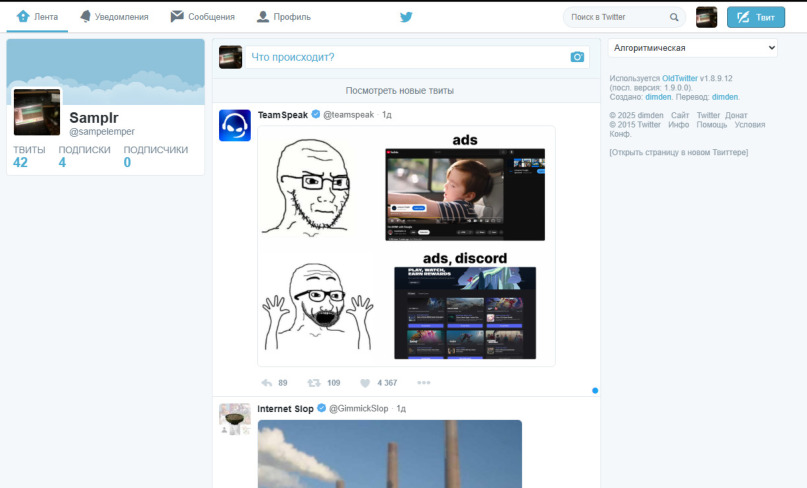Open the Лента home tab

tap(38, 17)
